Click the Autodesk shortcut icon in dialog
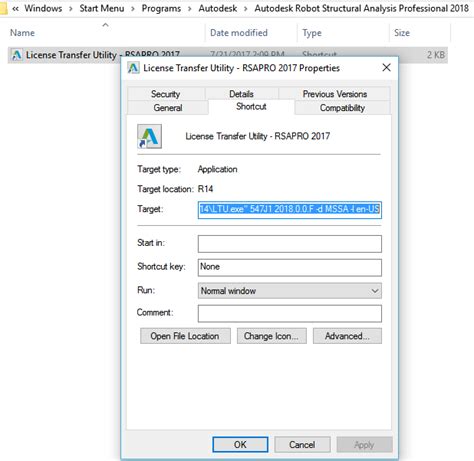474x461 pixels. (x=149, y=136)
